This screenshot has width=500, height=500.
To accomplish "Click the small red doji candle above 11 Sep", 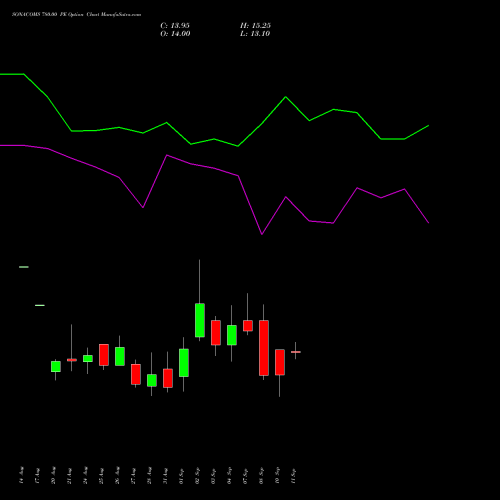I will point(296,352).
